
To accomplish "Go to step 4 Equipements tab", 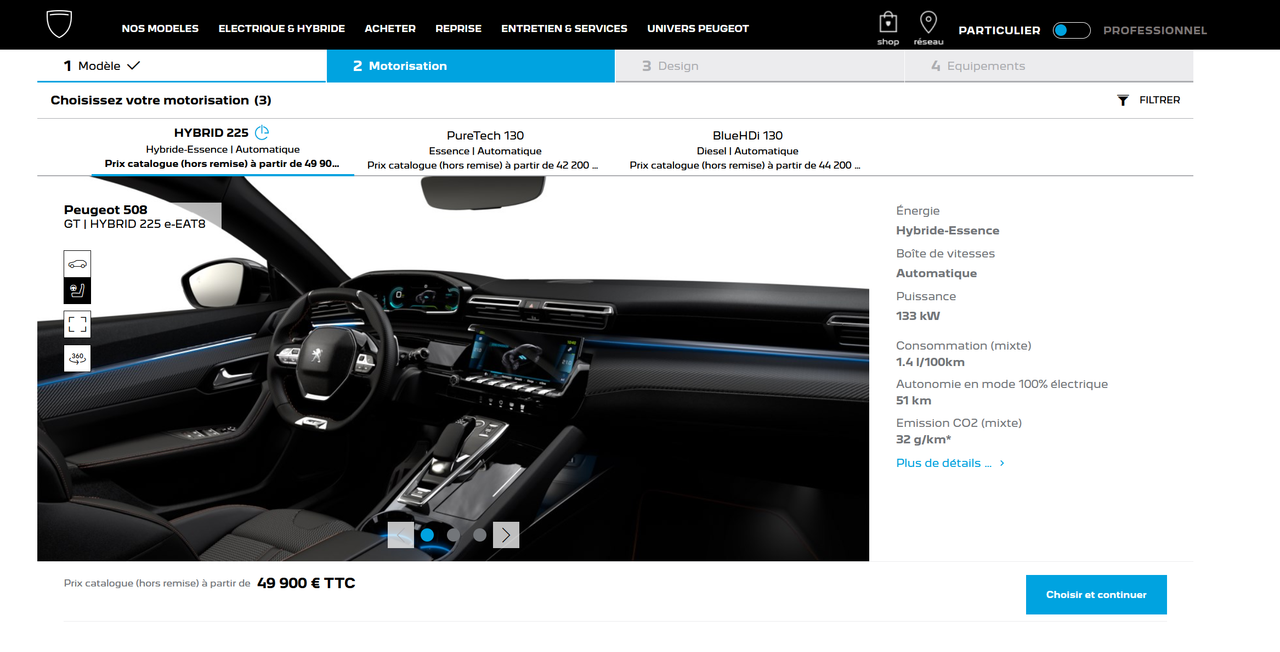I will click(x=1049, y=66).
